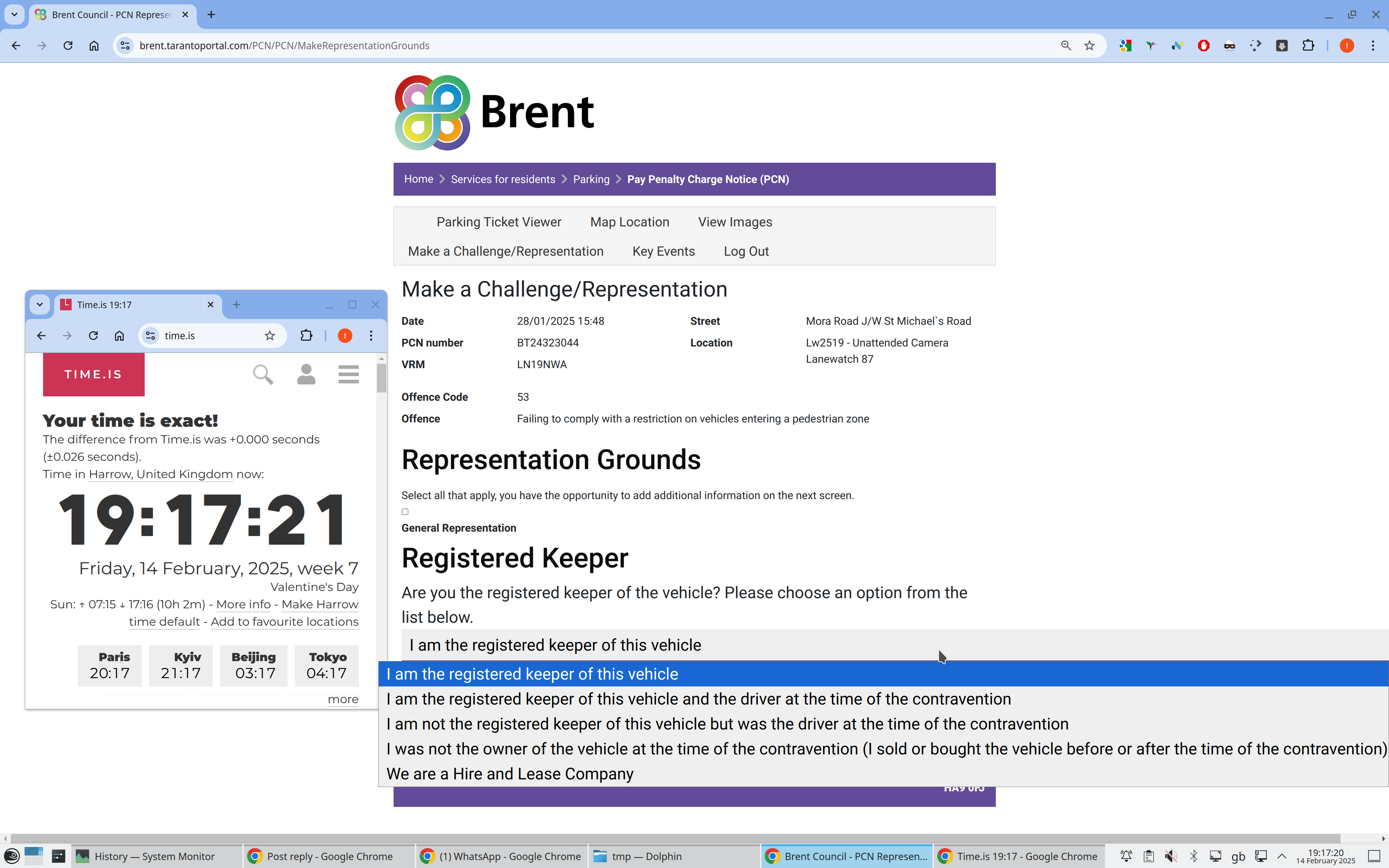Tick the General Representation checkbox
The image size is (1389, 868).
[x=405, y=511]
